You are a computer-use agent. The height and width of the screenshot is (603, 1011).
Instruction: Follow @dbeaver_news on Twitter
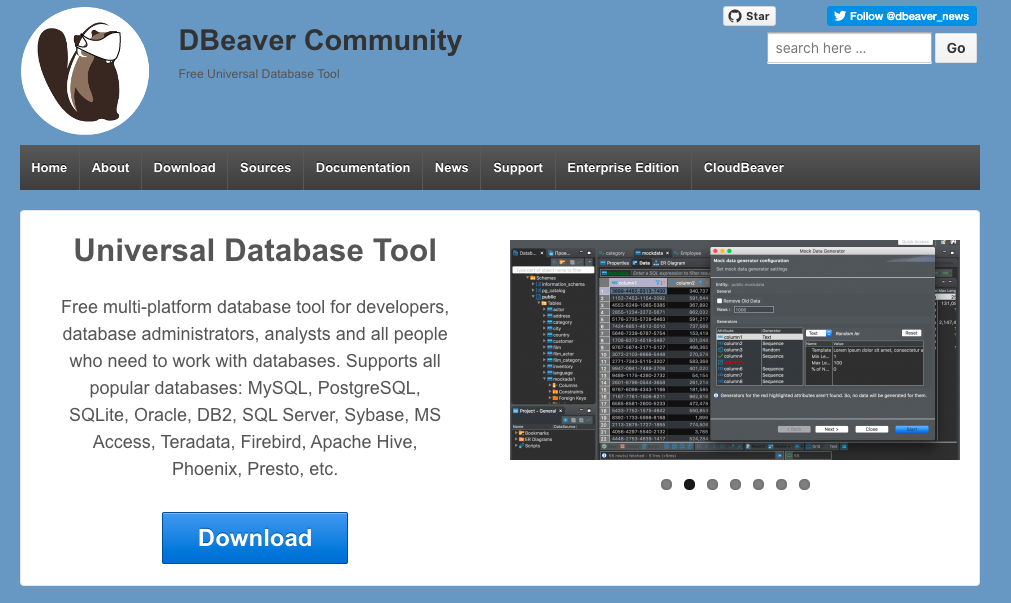pyautogui.click(x=901, y=16)
